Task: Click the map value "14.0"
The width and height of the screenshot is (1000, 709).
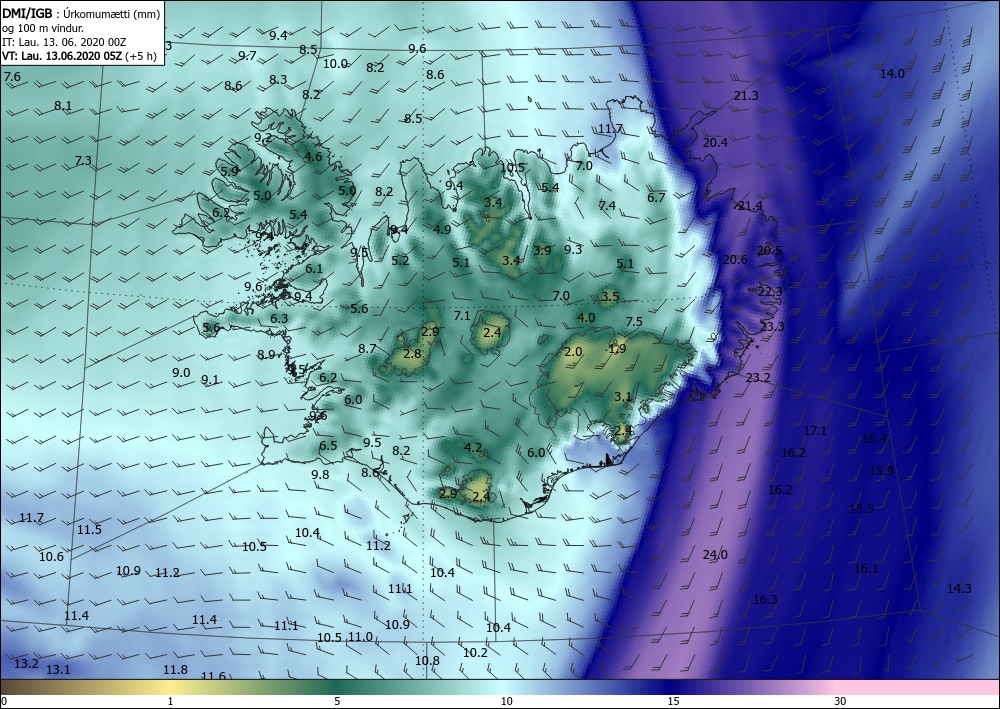Action: coord(892,74)
